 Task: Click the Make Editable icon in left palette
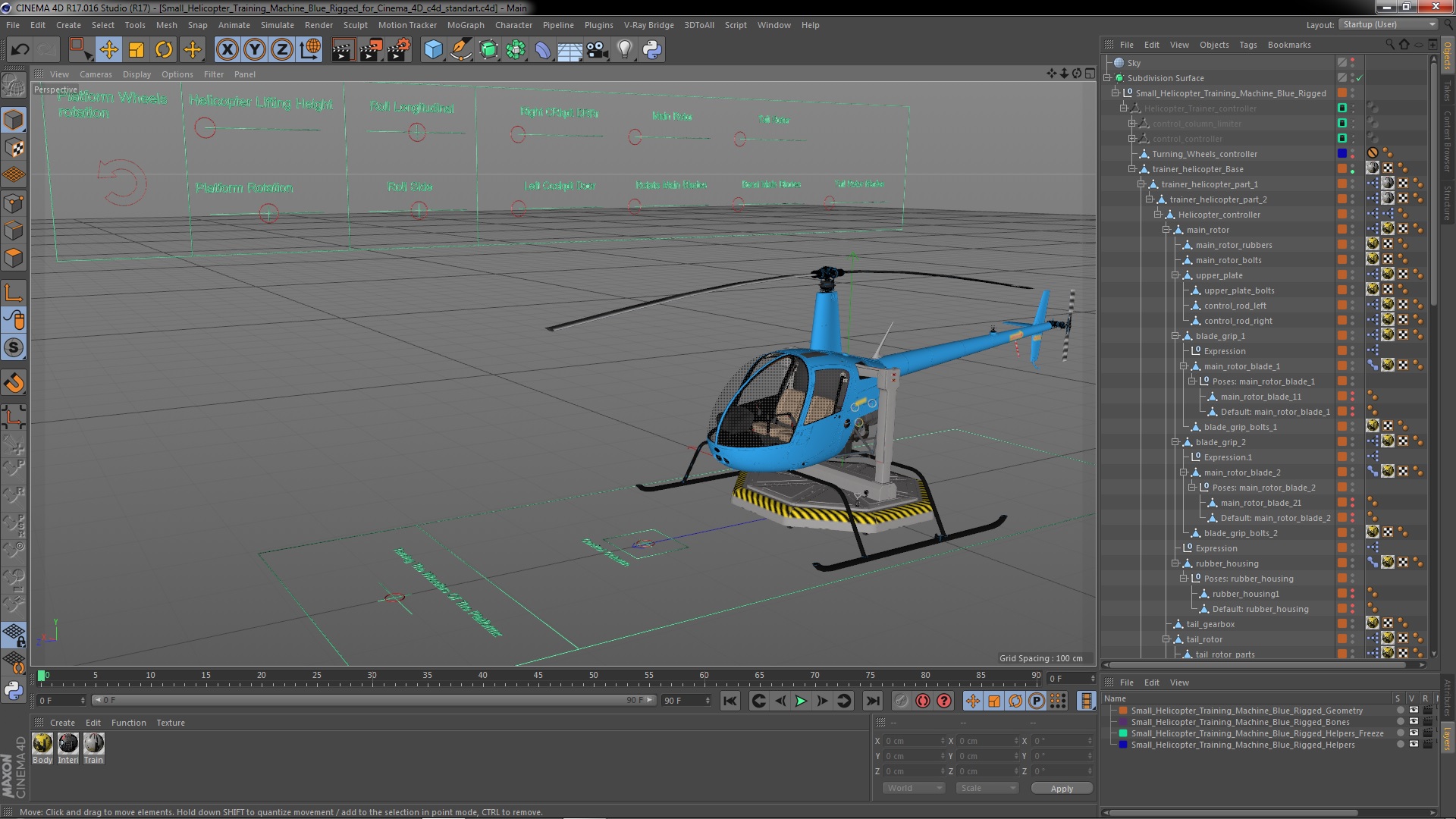coord(14,85)
